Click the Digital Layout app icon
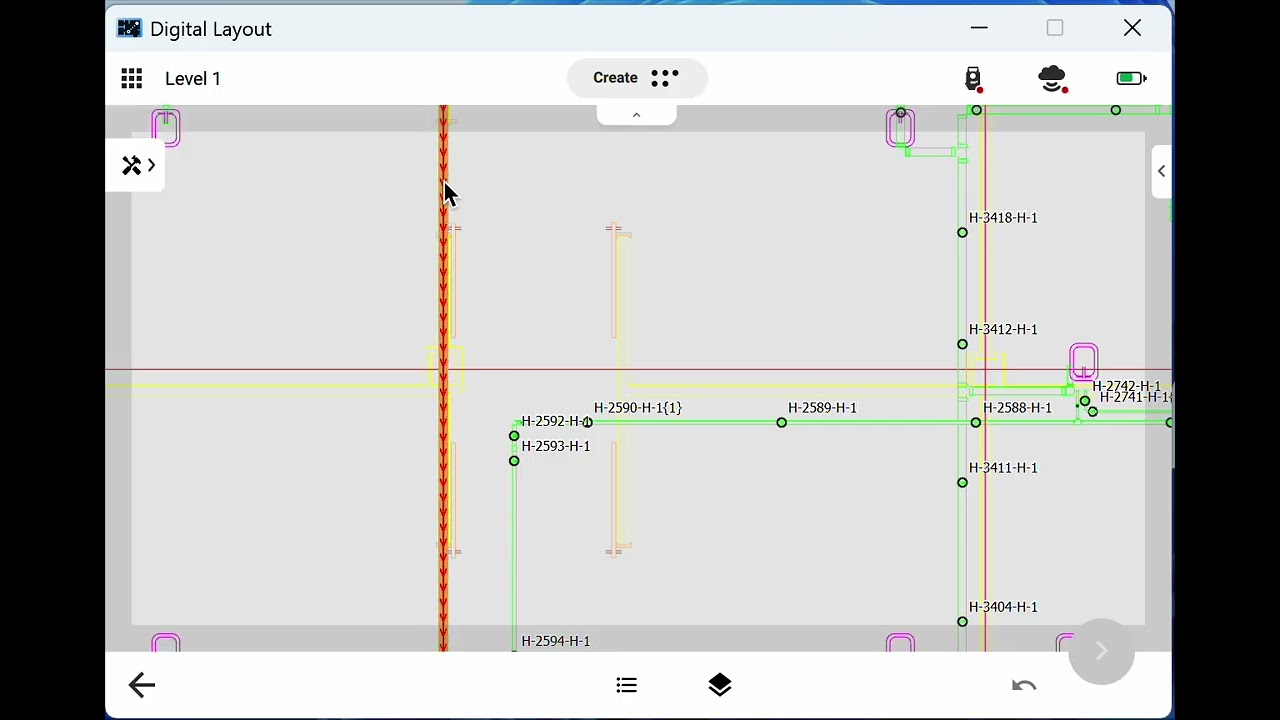This screenshot has height=720, width=1280. [x=129, y=28]
